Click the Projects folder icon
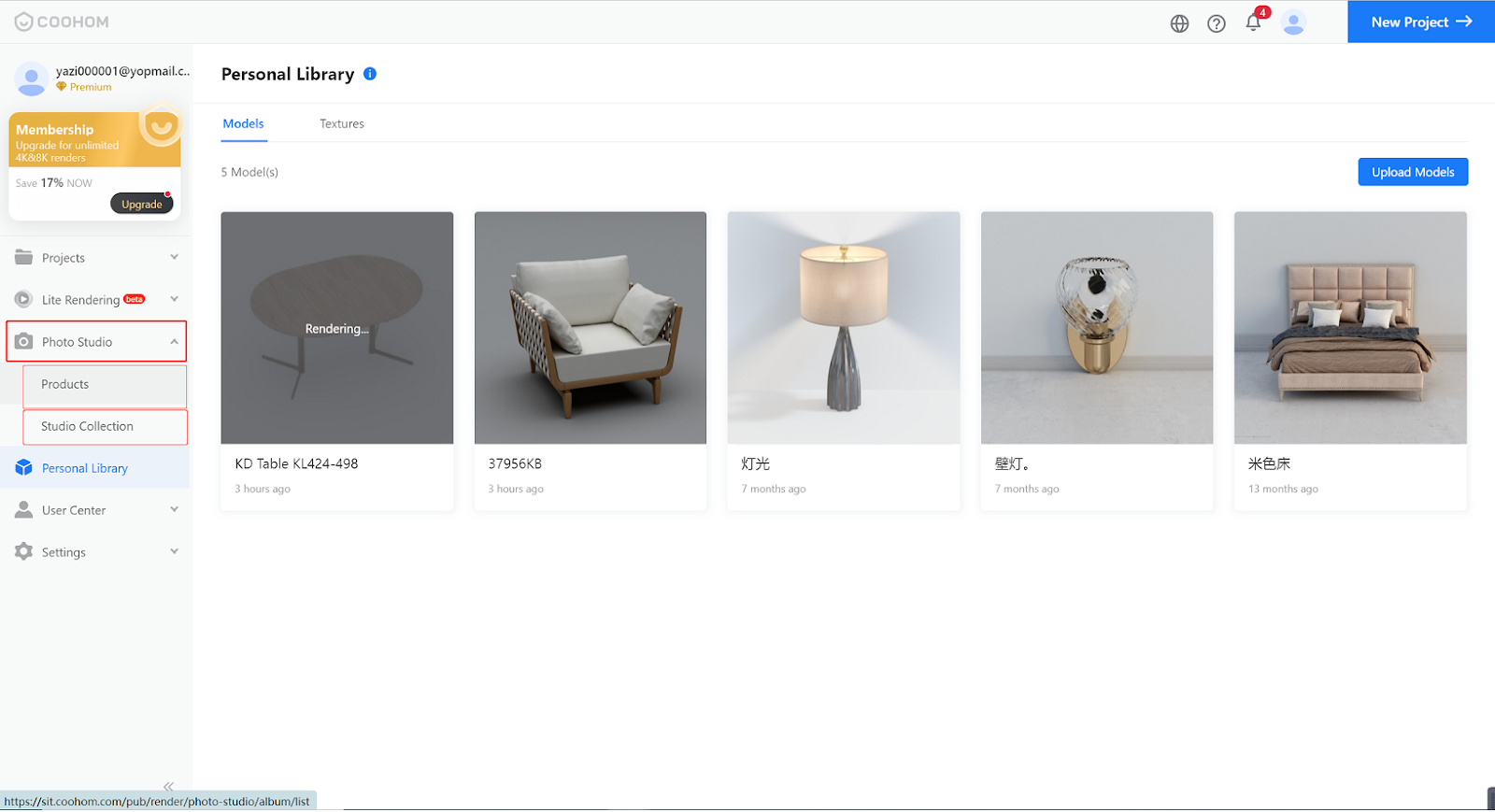This screenshot has width=1495, height=812. [x=23, y=257]
